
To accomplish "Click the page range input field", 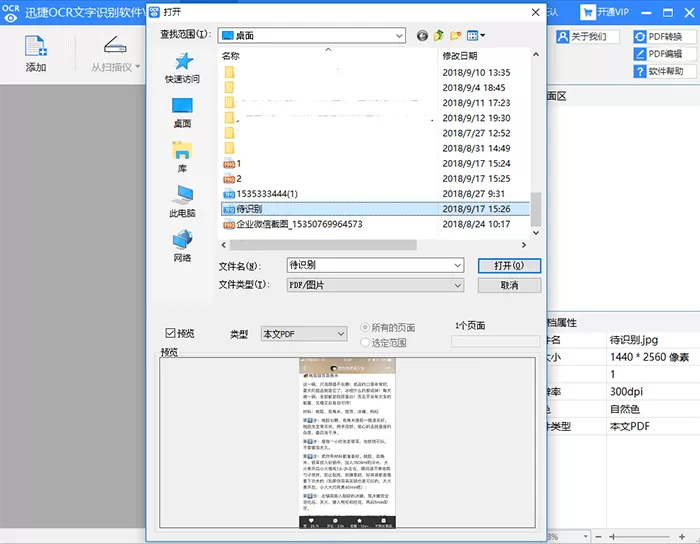I will 495,341.
